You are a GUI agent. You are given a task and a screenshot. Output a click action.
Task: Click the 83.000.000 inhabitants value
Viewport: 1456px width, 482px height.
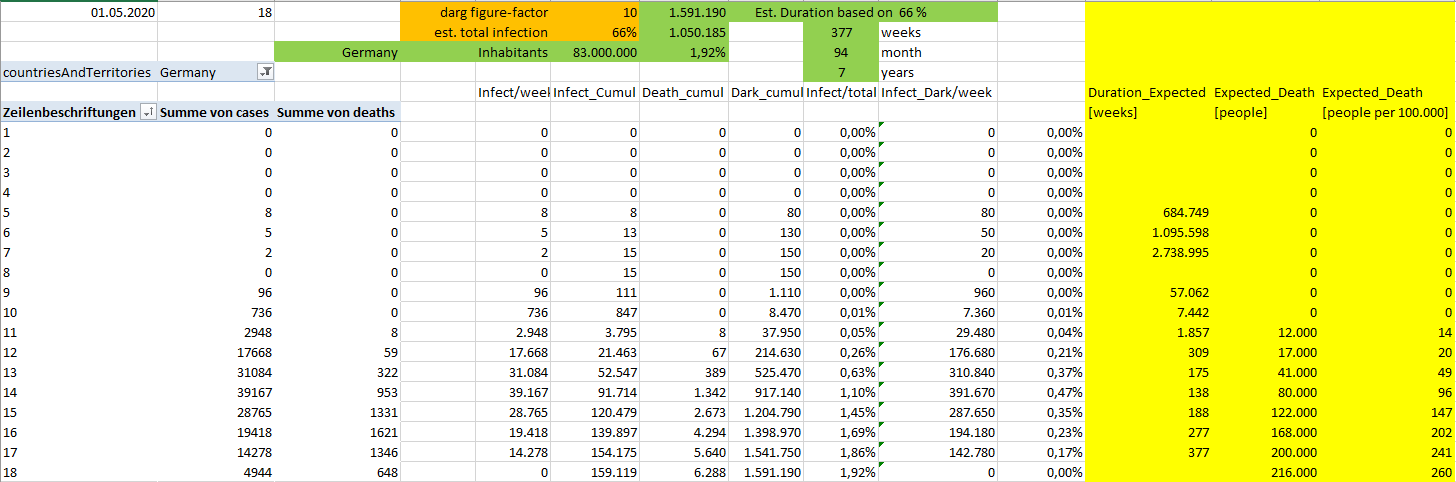click(596, 52)
